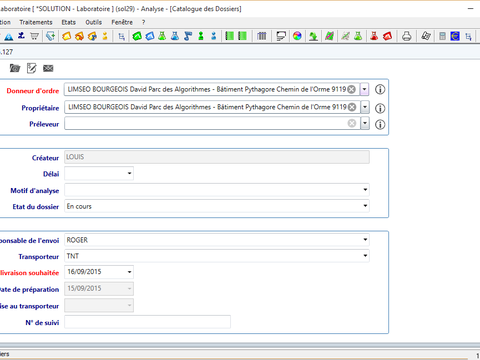Open the ? help menu

pos(143,22)
